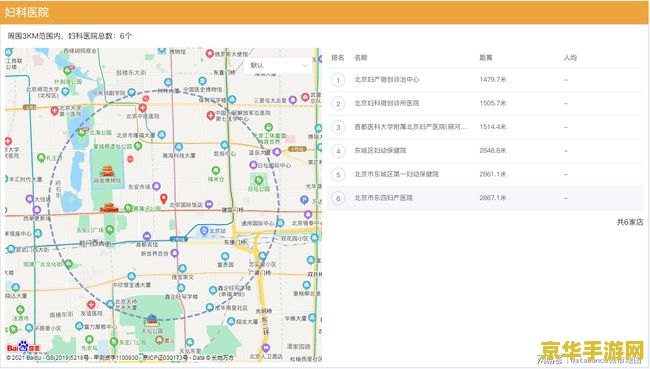Click the distance value 1514.4米
Image resolution: width=650 pixels, height=369 pixels.
pyautogui.click(x=493, y=126)
